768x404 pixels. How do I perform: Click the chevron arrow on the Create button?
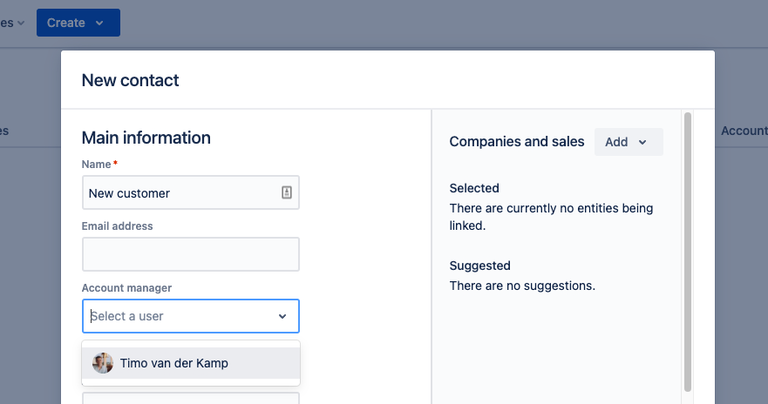point(99,23)
